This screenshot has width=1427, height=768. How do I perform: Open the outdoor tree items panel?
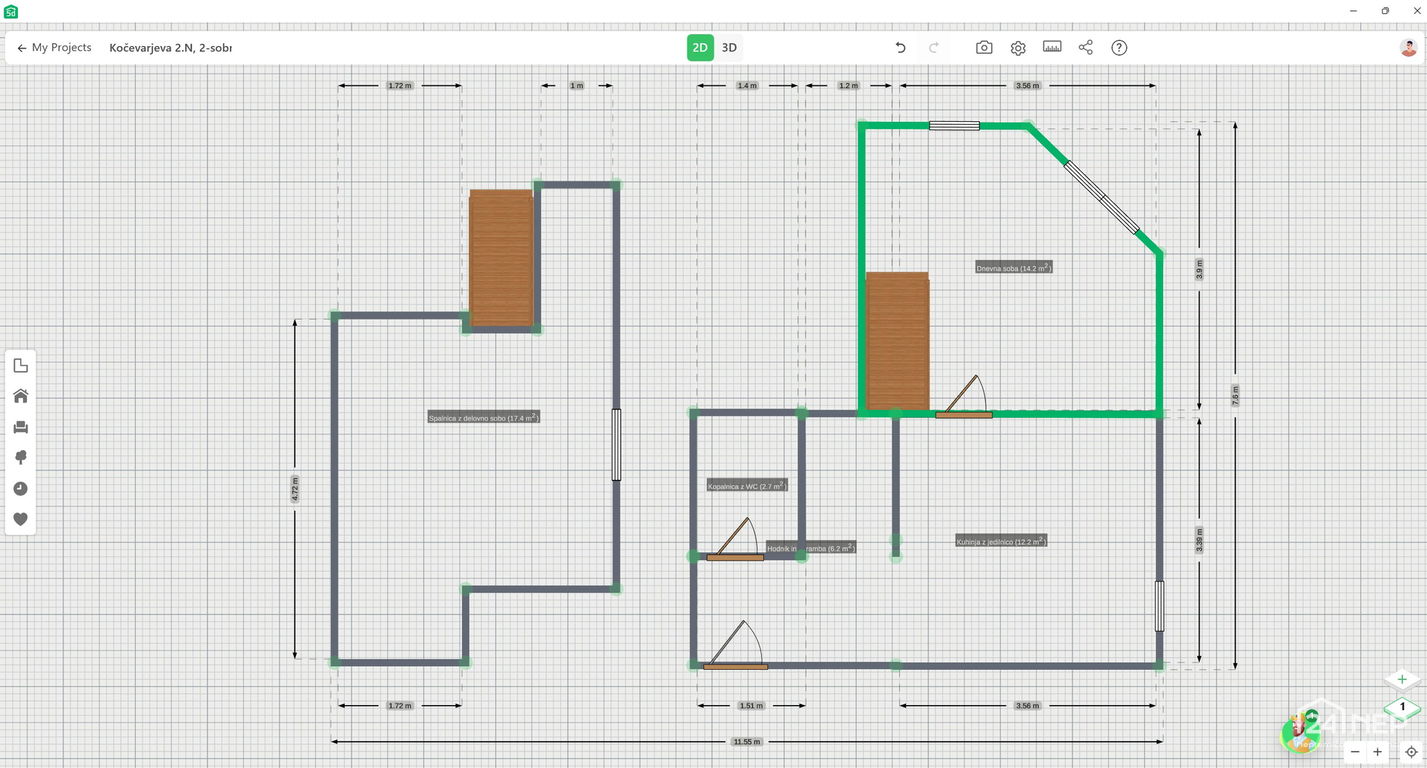[x=20, y=458]
